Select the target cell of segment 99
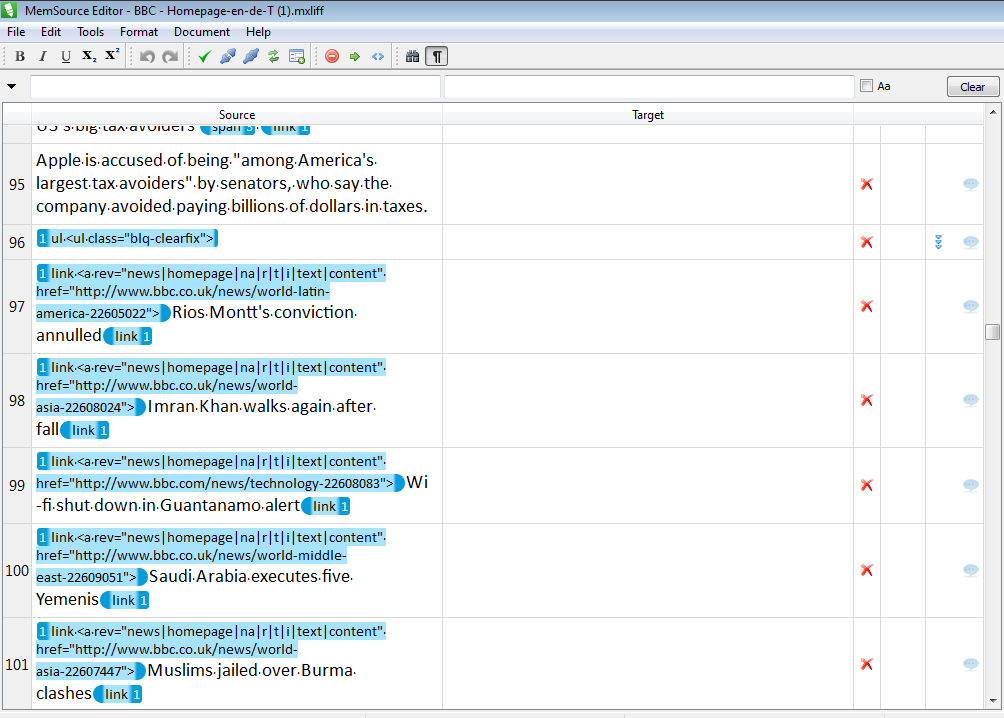Viewport: 1004px width, 718px height. tap(648, 485)
